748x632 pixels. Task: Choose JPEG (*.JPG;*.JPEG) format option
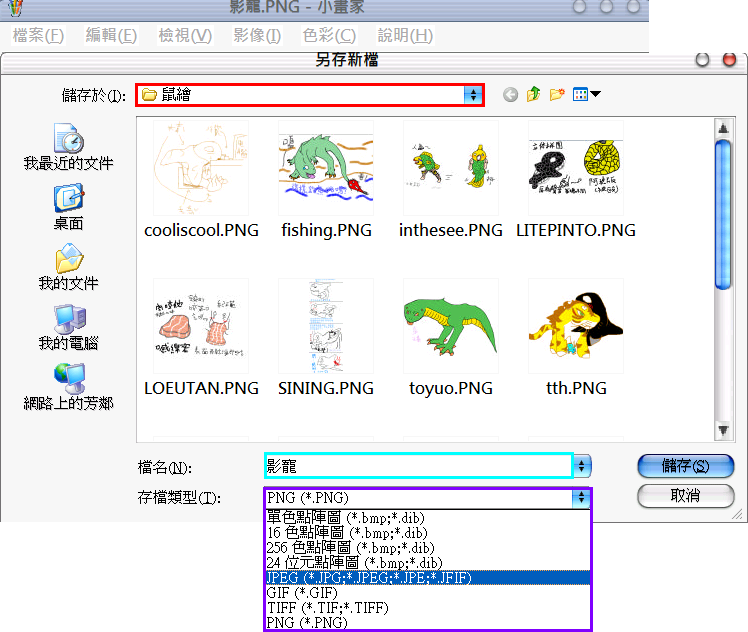[x=427, y=578]
